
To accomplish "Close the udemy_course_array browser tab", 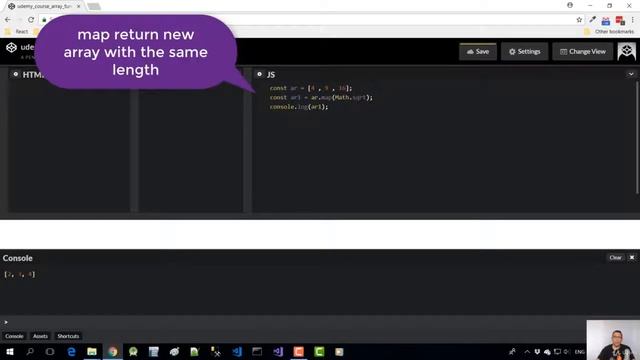I will pyautogui.click(x=78, y=6).
